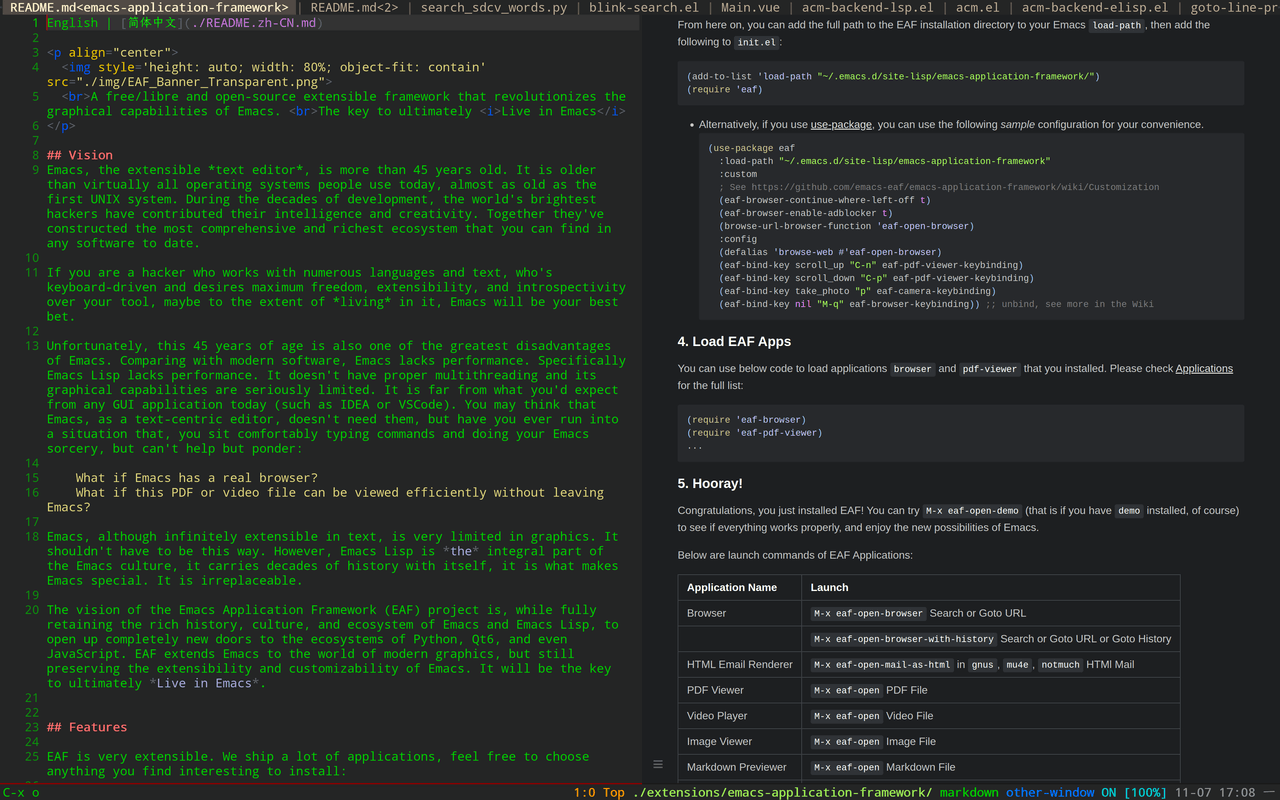Open the hamburger menu icon in the preview pane
1280x800 pixels.
point(658,764)
